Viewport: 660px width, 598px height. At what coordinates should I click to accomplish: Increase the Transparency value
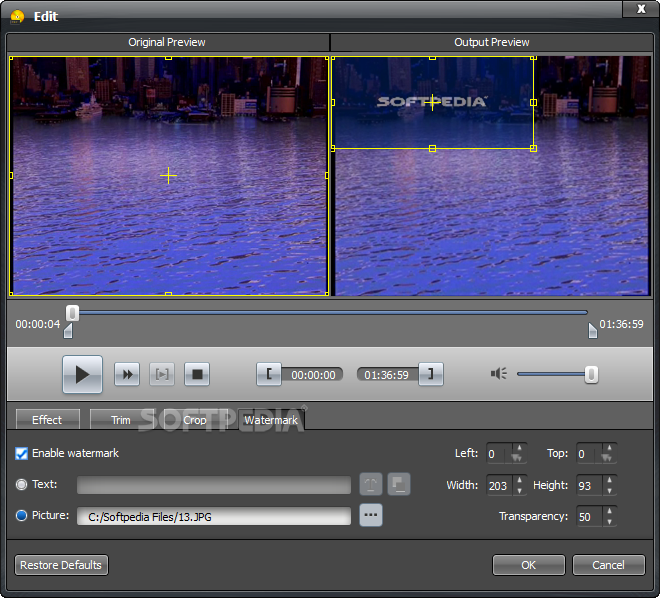(609, 511)
